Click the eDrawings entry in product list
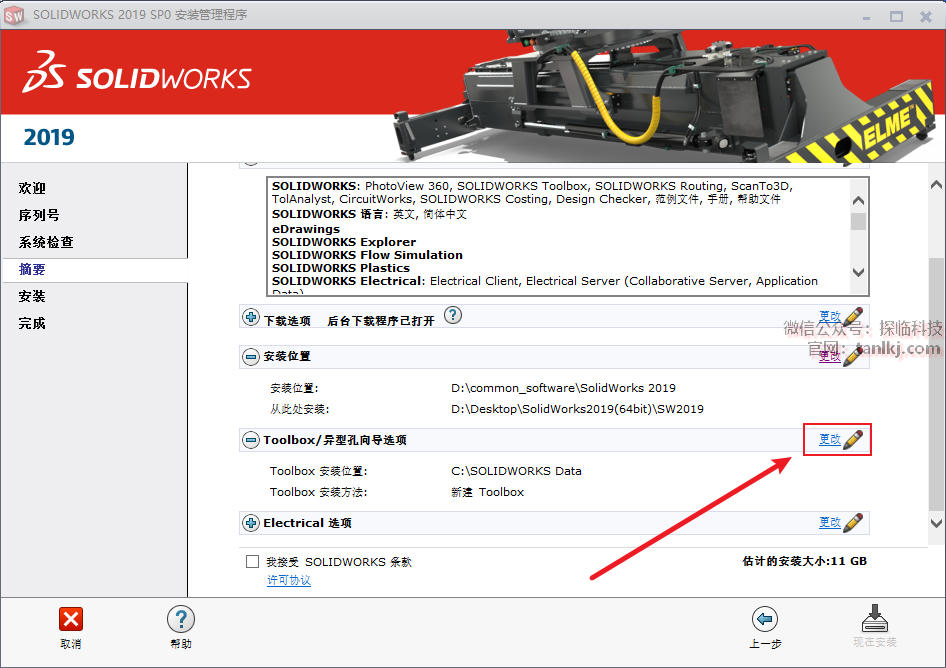 [306, 229]
